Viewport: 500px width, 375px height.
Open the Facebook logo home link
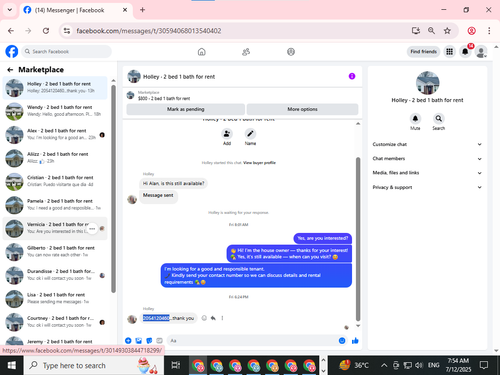click(x=12, y=52)
